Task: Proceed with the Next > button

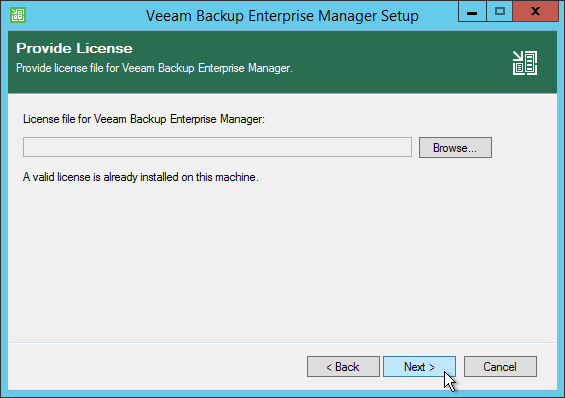Action: coord(419,367)
